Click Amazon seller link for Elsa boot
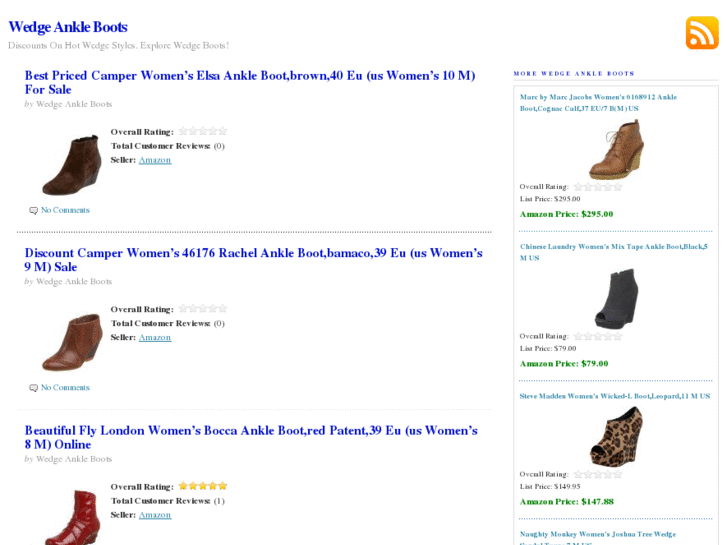727x545 pixels. coord(155,160)
